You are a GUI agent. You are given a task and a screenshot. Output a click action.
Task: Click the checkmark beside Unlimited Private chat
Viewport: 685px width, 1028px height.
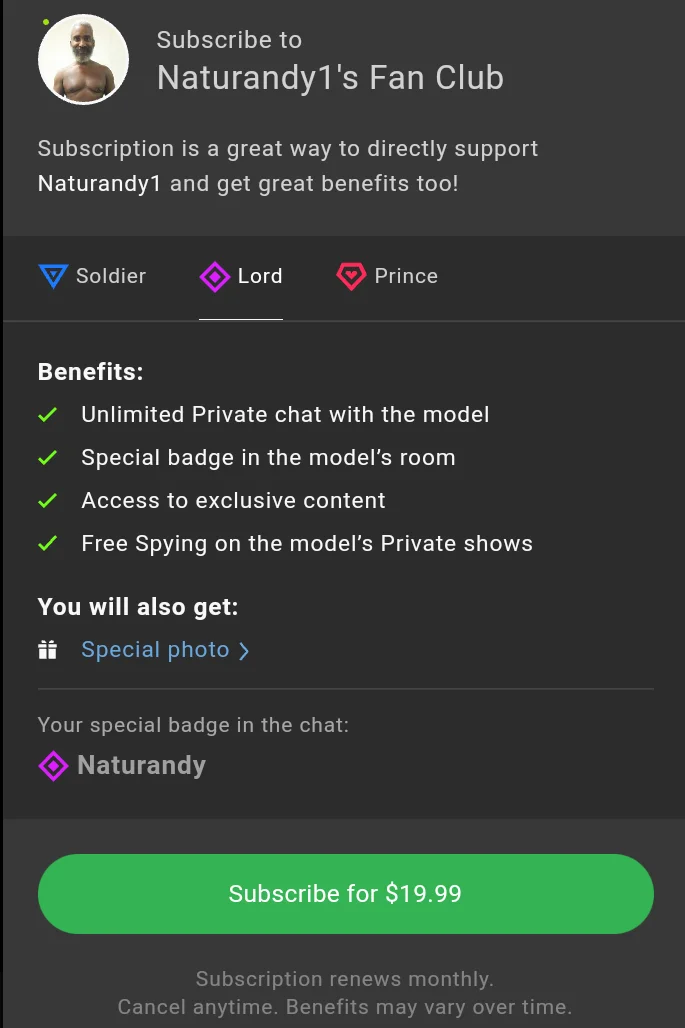[47, 414]
